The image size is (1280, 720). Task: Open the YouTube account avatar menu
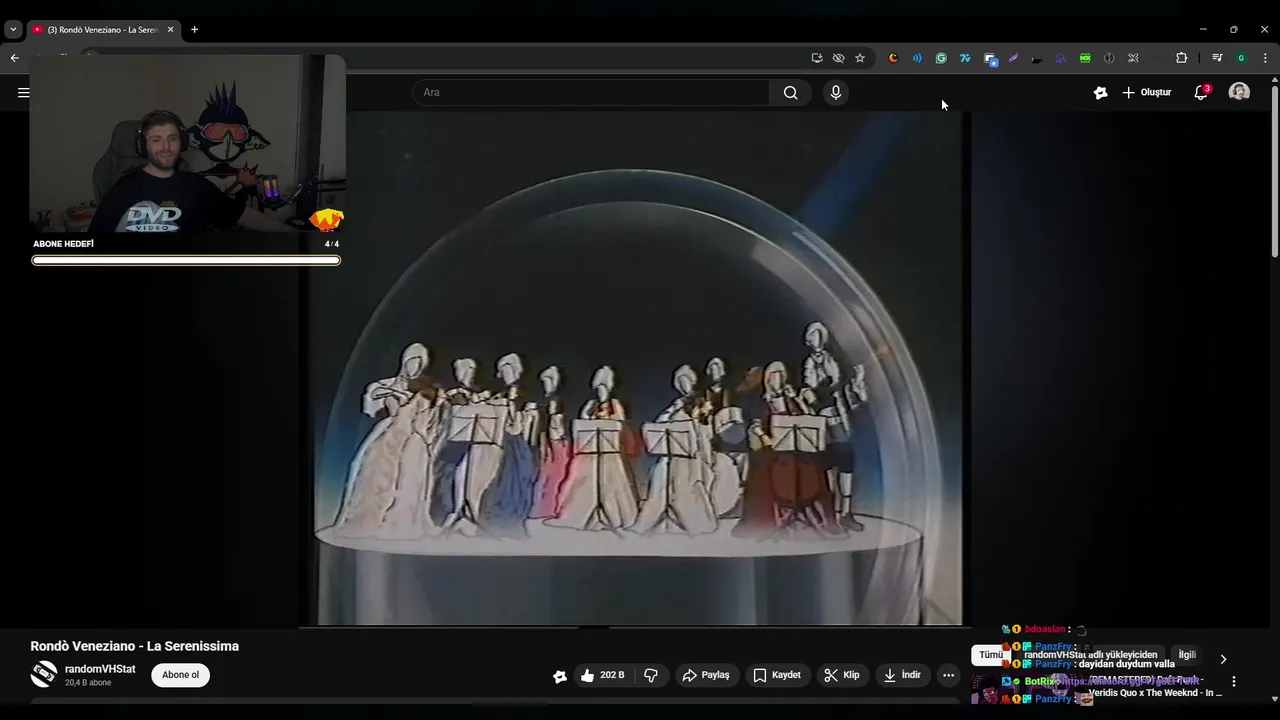pyautogui.click(x=1239, y=92)
